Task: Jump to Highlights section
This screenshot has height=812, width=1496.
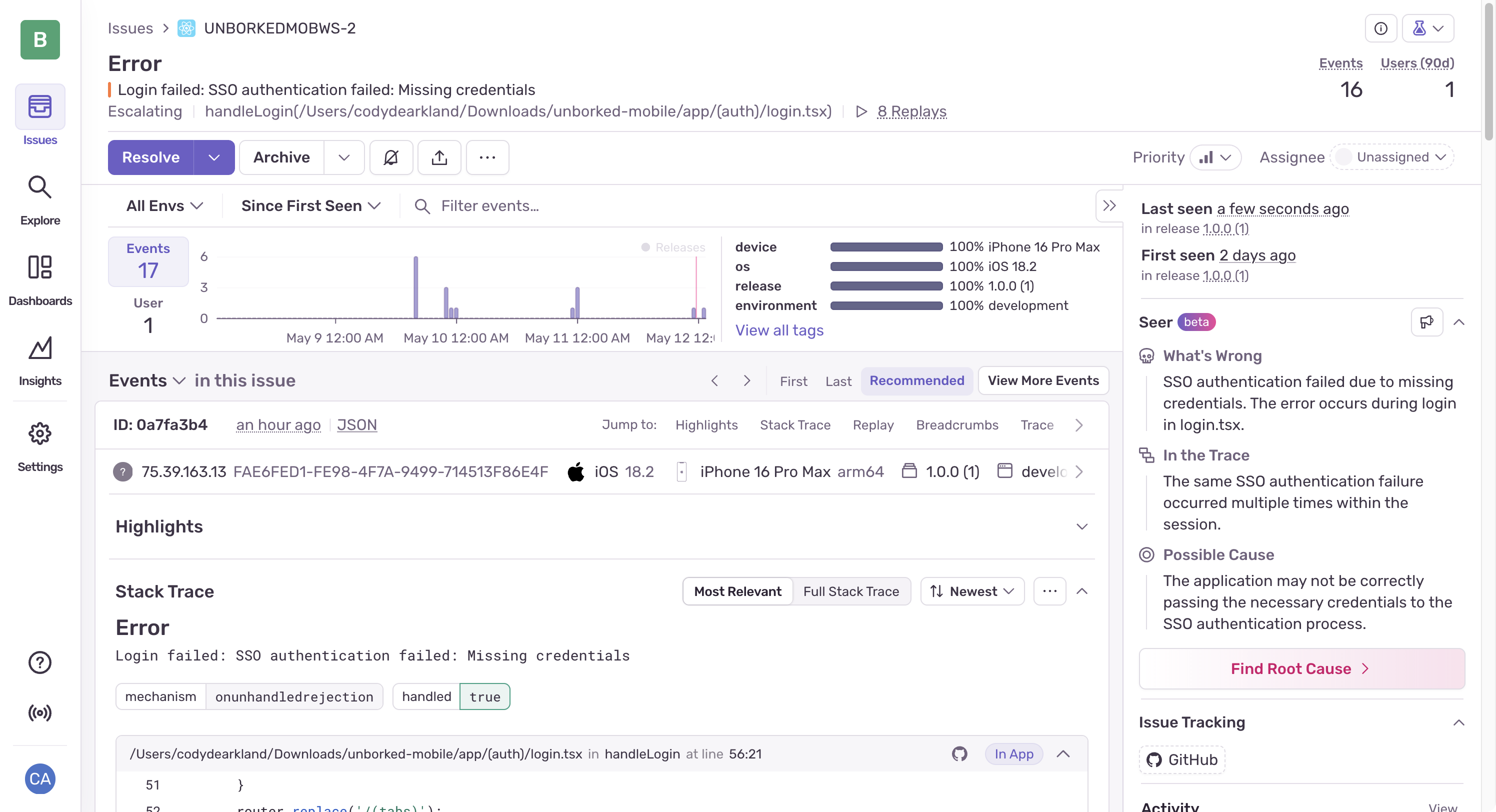Action: 706,424
